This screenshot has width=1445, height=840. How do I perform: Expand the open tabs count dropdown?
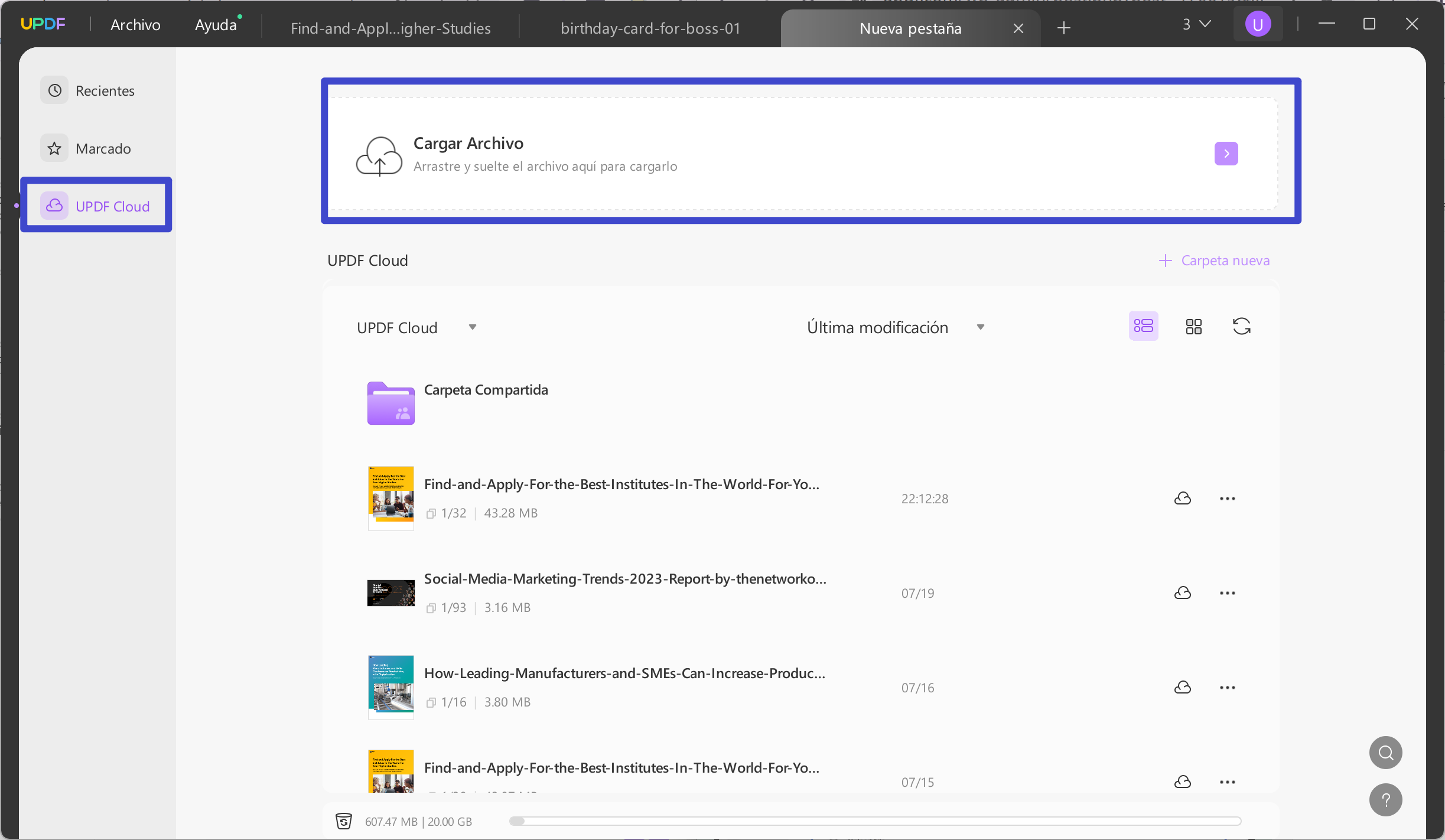pyautogui.click(x=1197, y=24)
